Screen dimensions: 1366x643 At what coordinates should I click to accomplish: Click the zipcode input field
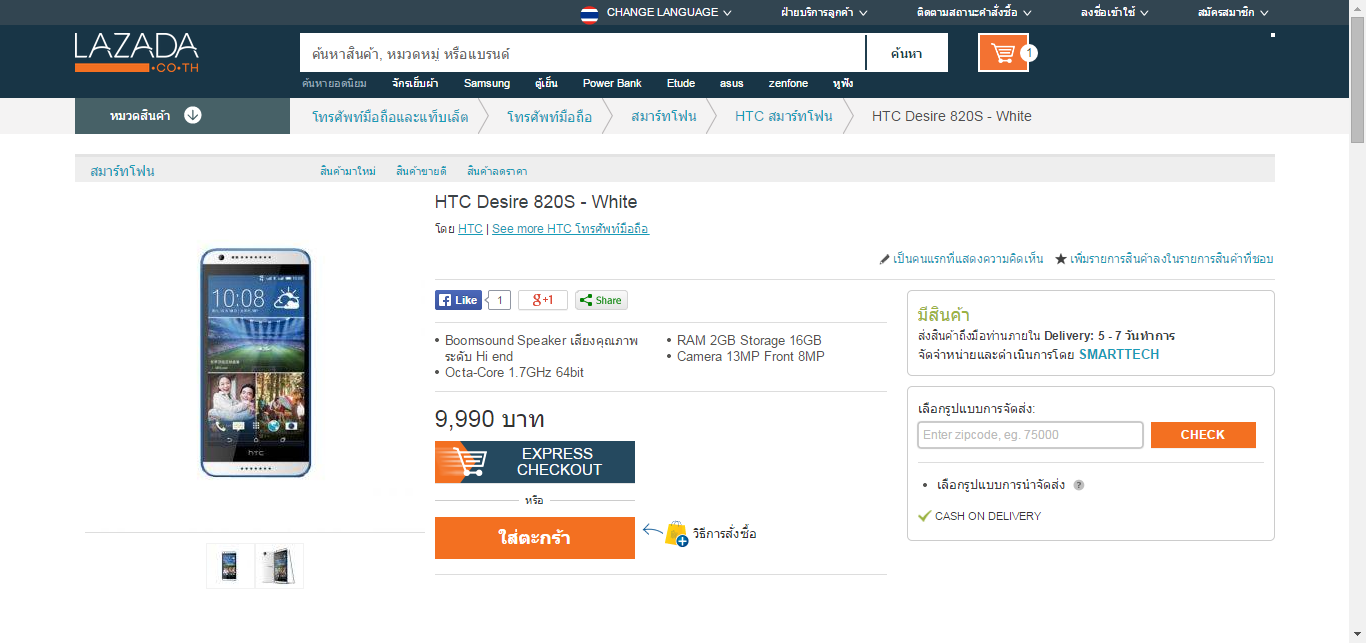[1030, 435]
